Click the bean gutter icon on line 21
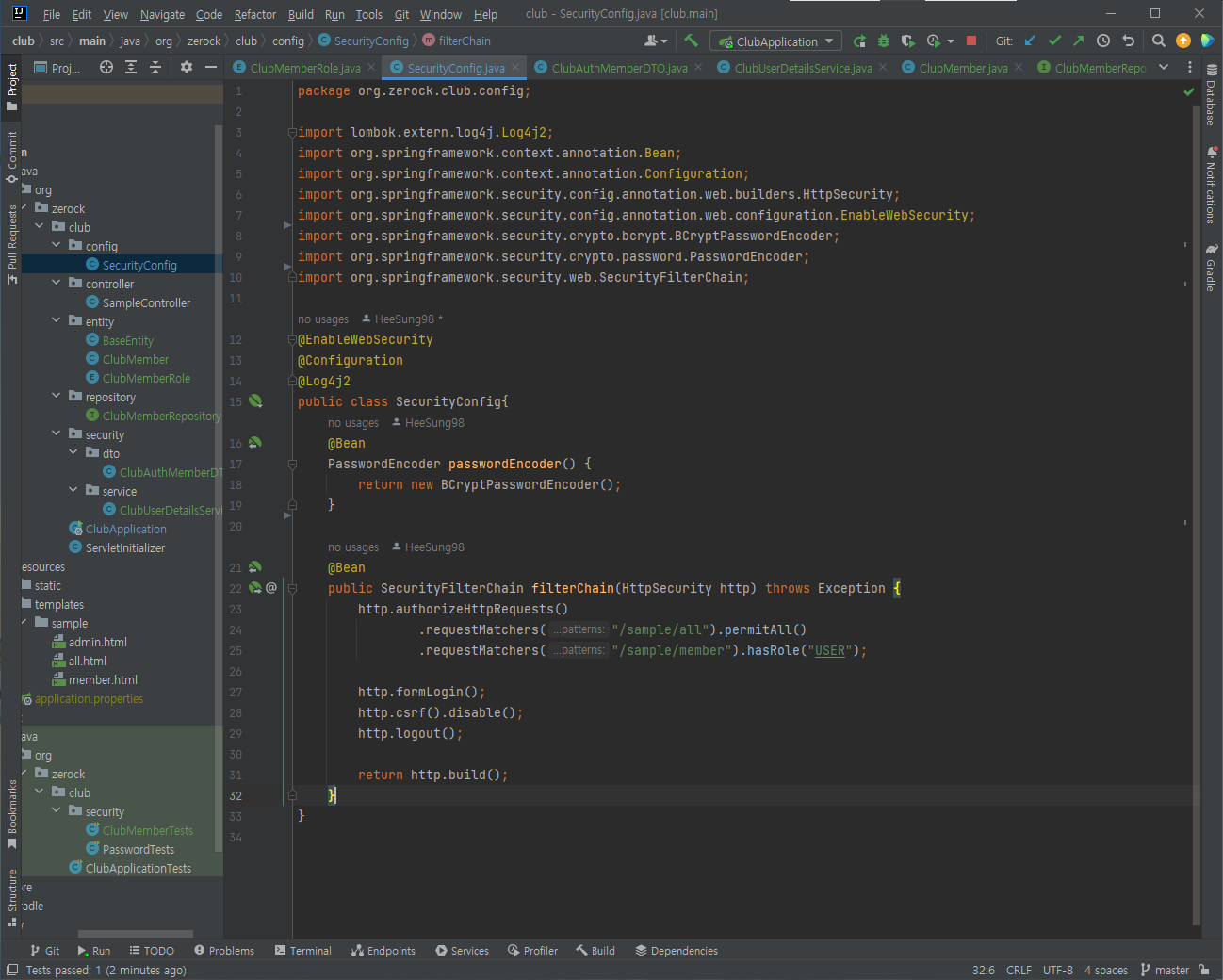Screen dimensions: 1223x980 (x=255, y=567)
